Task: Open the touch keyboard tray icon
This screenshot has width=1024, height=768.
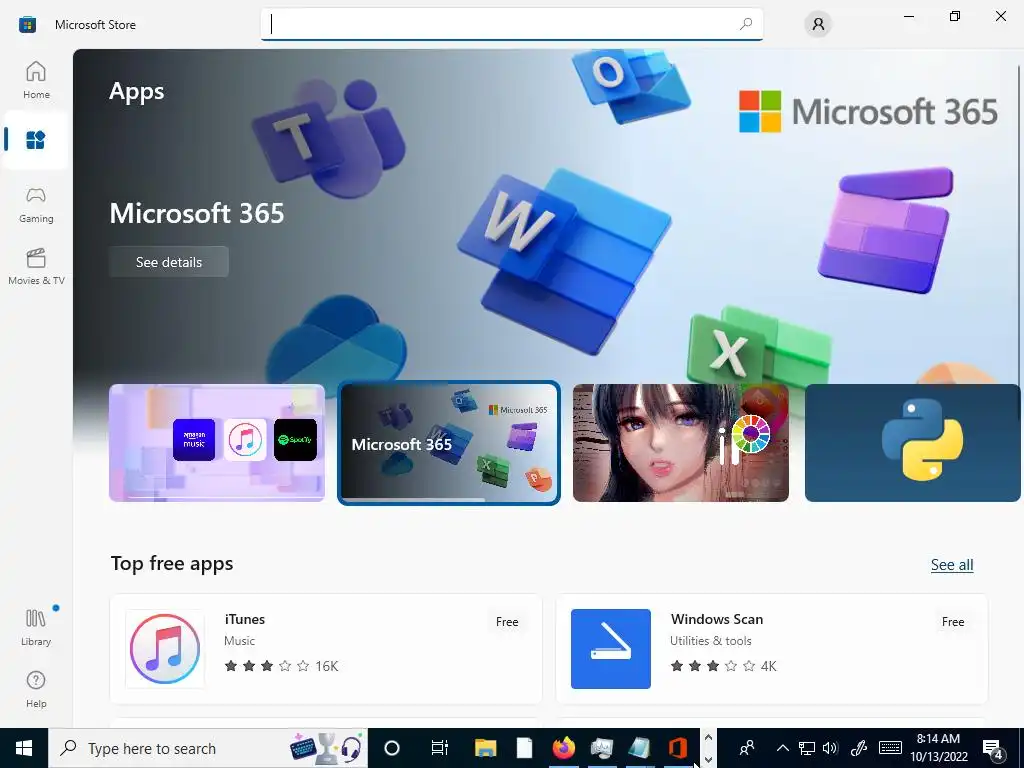Action: pyautogui.click(x=890, y=748)
